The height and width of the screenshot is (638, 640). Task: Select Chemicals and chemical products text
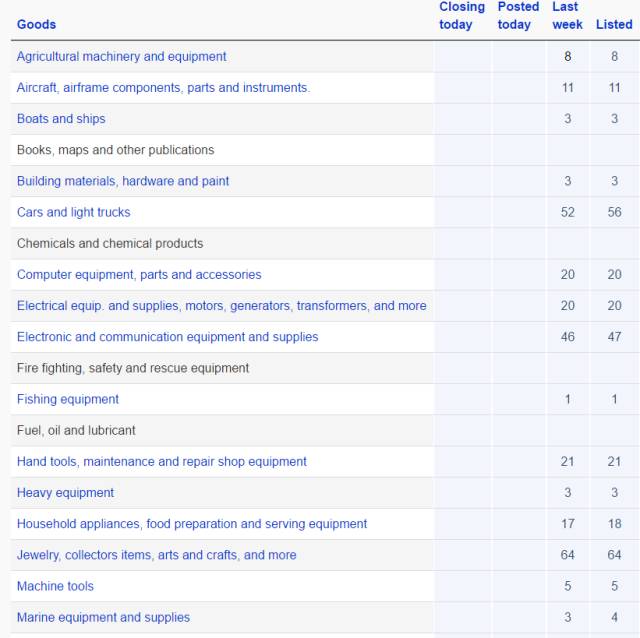(110, 244)
